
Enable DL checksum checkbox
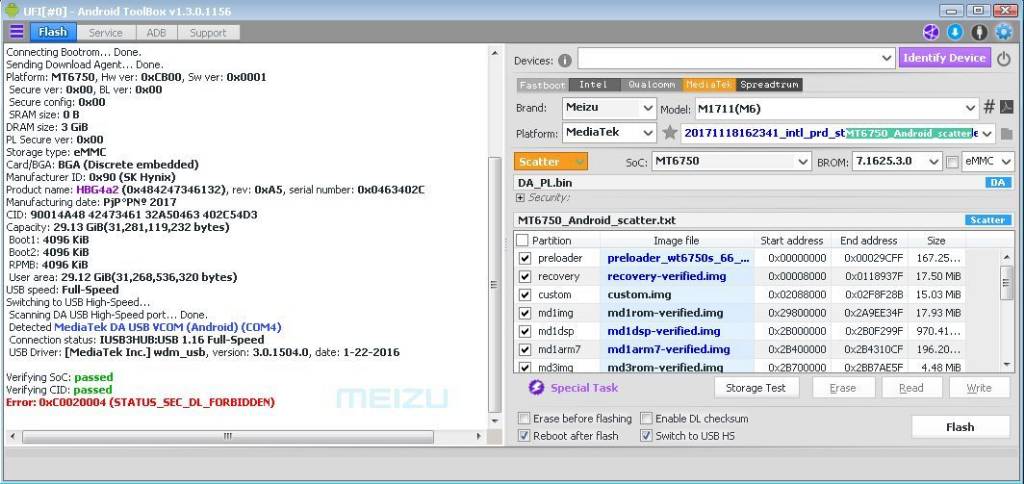[646, 419]
